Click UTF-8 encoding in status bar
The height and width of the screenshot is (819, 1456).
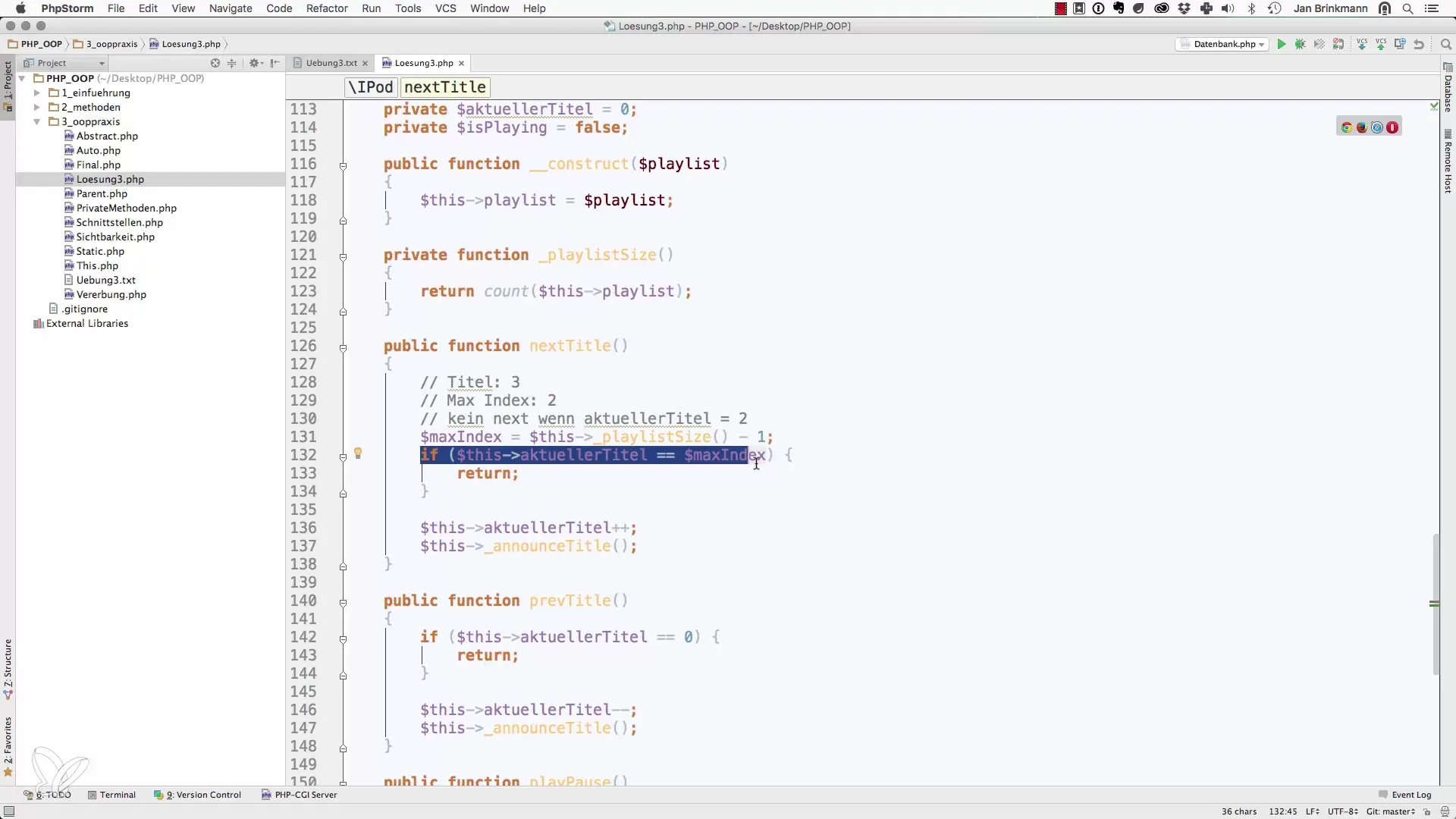tap(1343, 811)
